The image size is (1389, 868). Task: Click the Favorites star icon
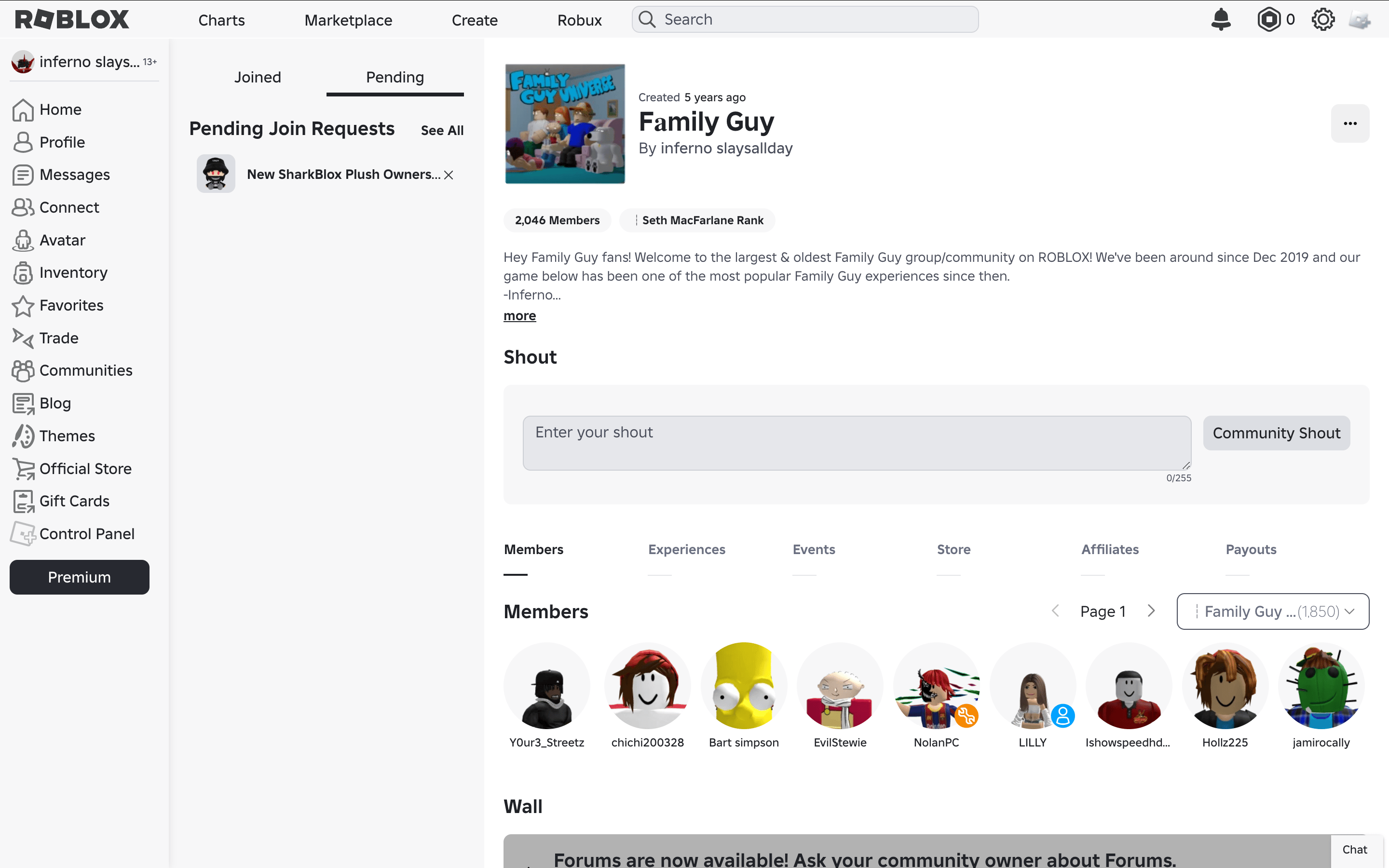click(x=23, y=306)
